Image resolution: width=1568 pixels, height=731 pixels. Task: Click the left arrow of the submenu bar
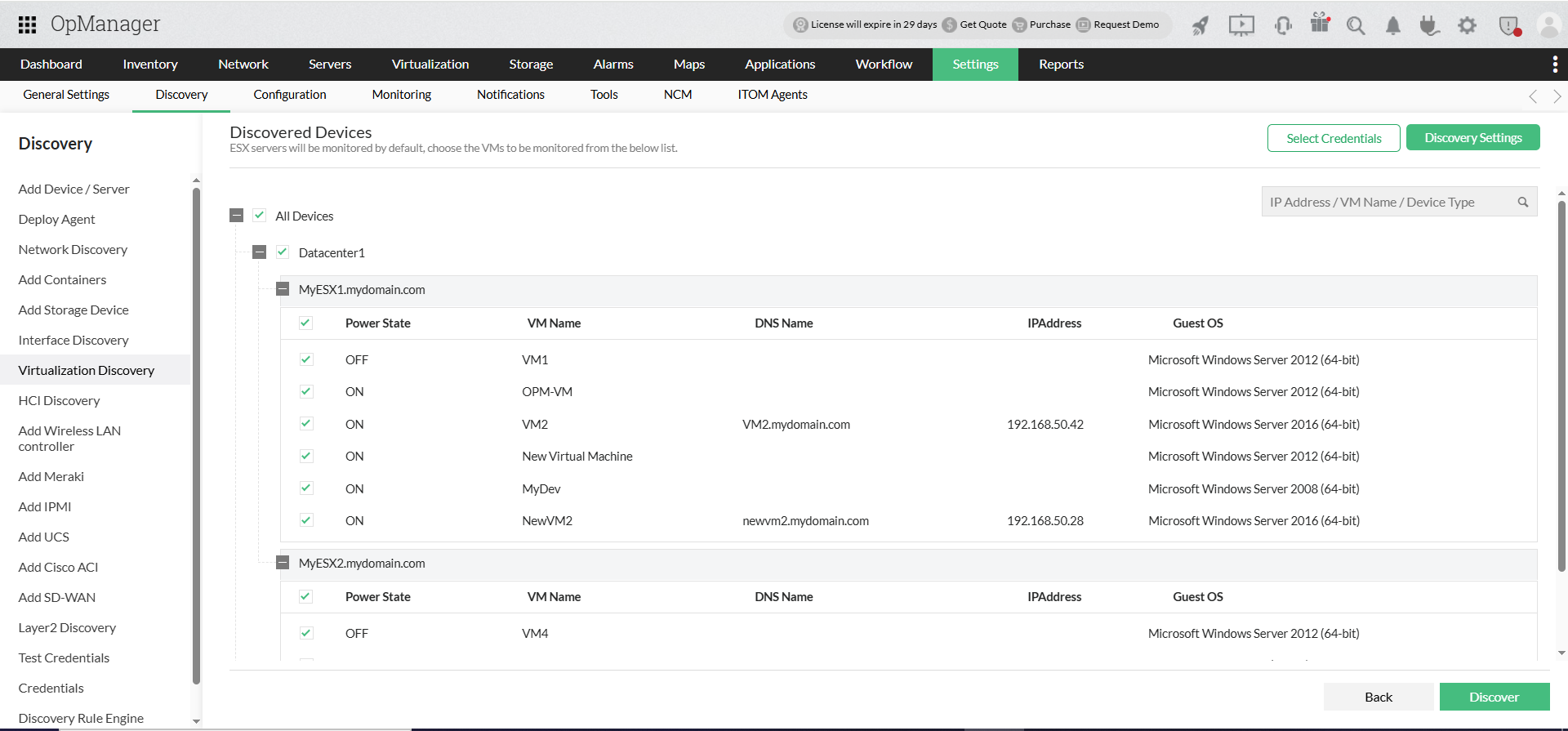(x=1533, y=96)
